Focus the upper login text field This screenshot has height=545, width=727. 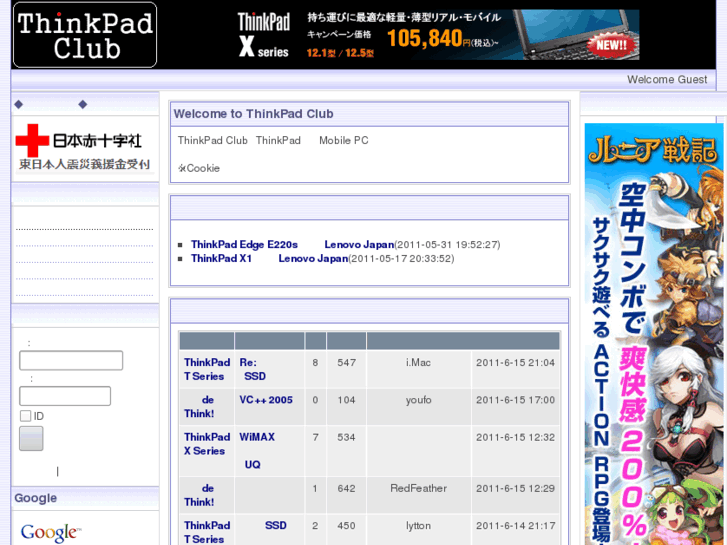coord(71,360)
